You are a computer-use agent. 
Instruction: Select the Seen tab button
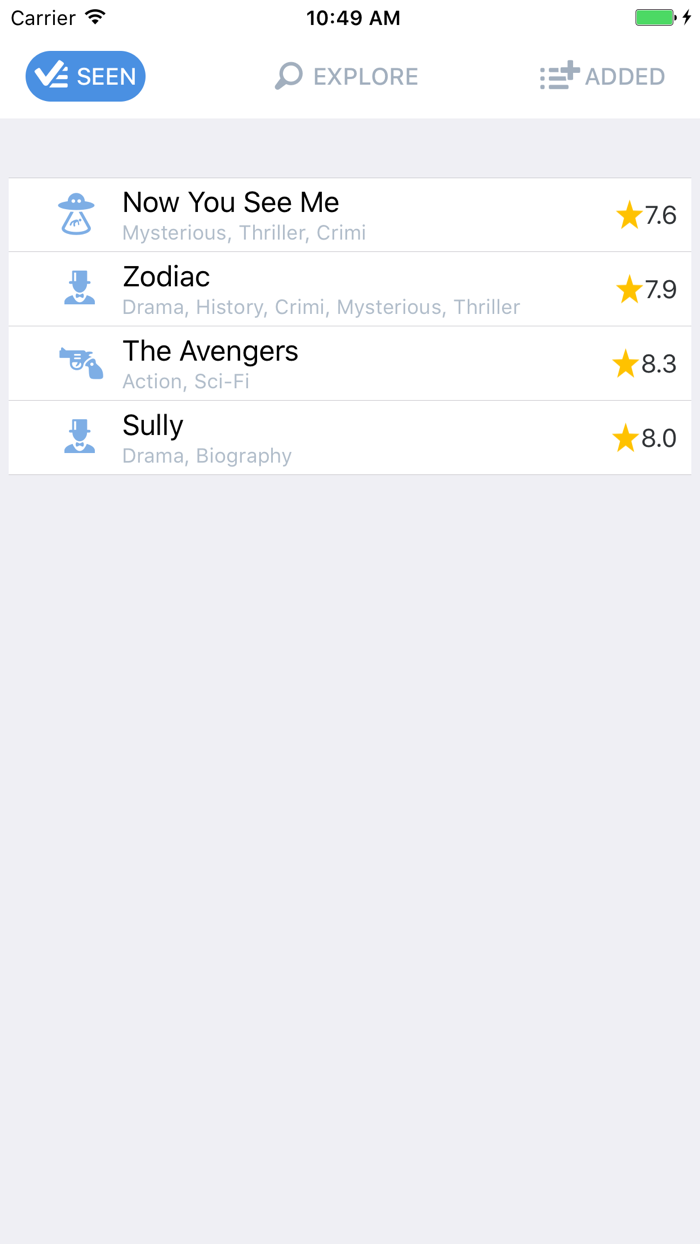(x=85, y=76)
